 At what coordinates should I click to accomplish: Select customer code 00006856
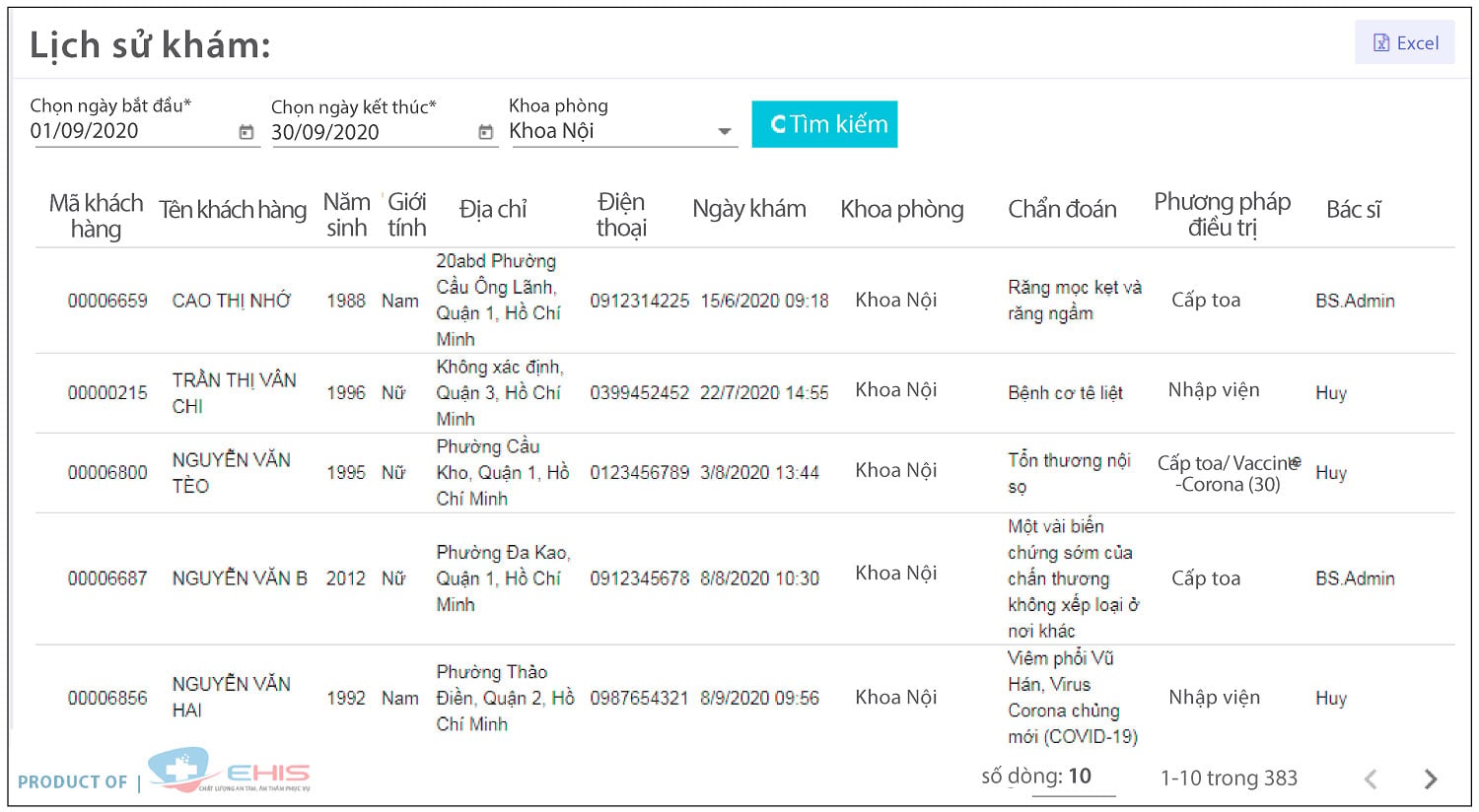(x=107, y=698)
